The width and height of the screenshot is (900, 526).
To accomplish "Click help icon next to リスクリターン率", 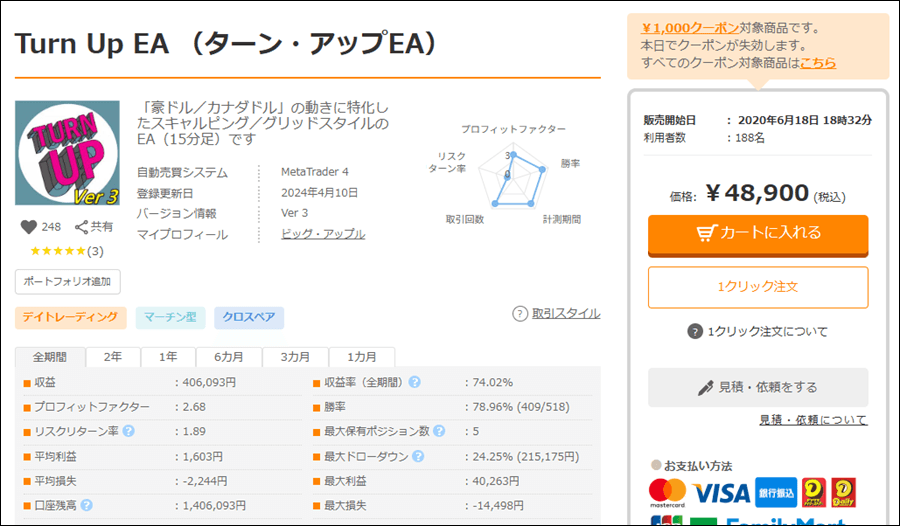I will (128, 432).
